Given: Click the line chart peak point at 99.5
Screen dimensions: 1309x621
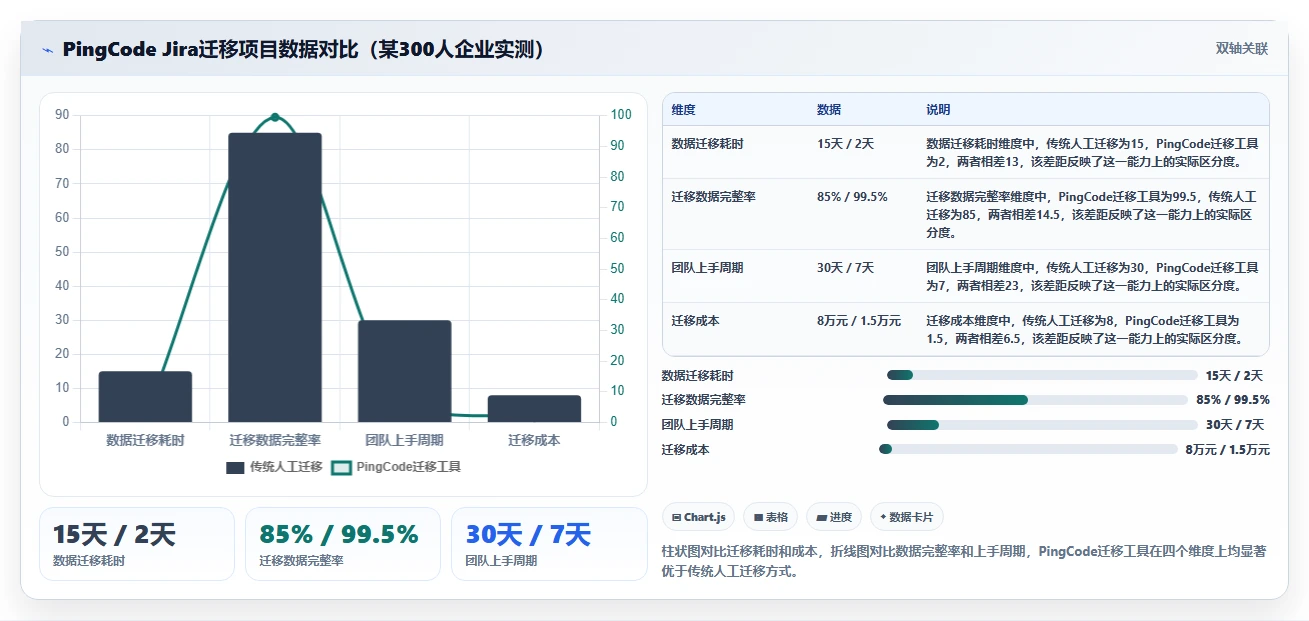Looking at the screenshot, I should tap(275, 117).
